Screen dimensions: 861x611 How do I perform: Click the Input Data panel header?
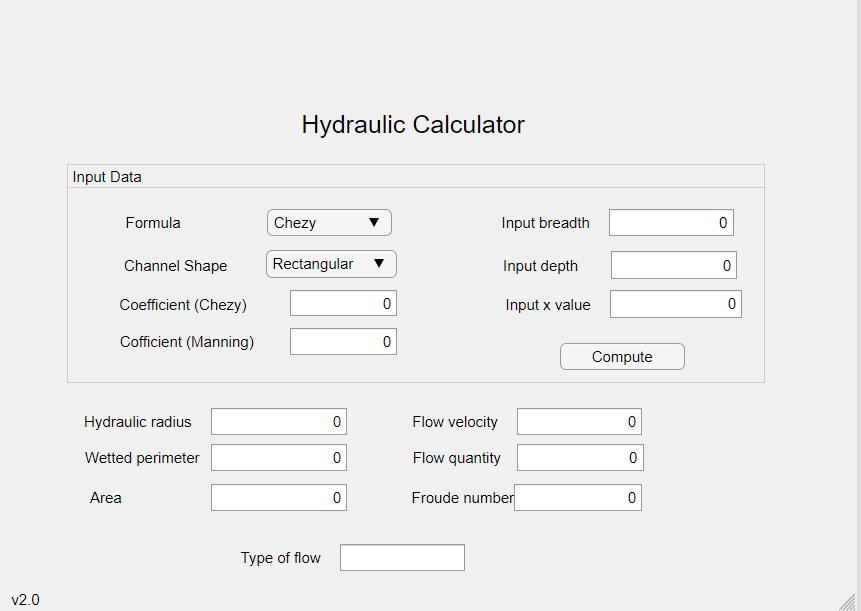pyautogui.click(x=107, y=177)
